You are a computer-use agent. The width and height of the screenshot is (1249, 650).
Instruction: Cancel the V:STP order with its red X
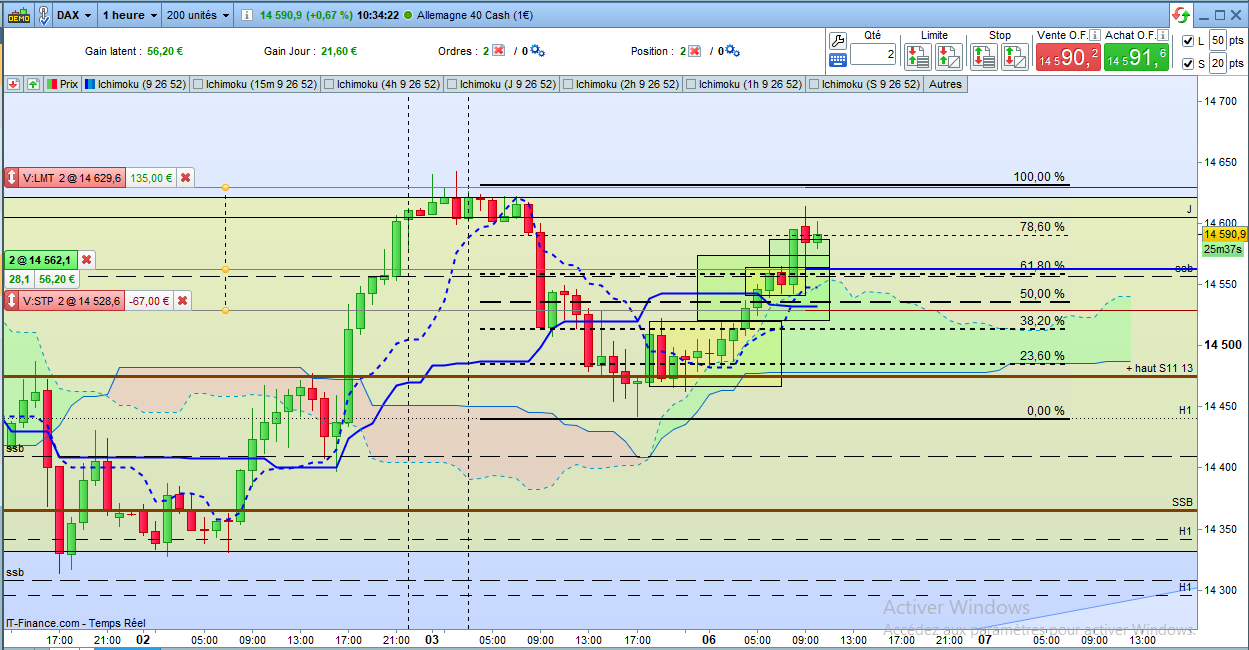click(x=184, y=300)
